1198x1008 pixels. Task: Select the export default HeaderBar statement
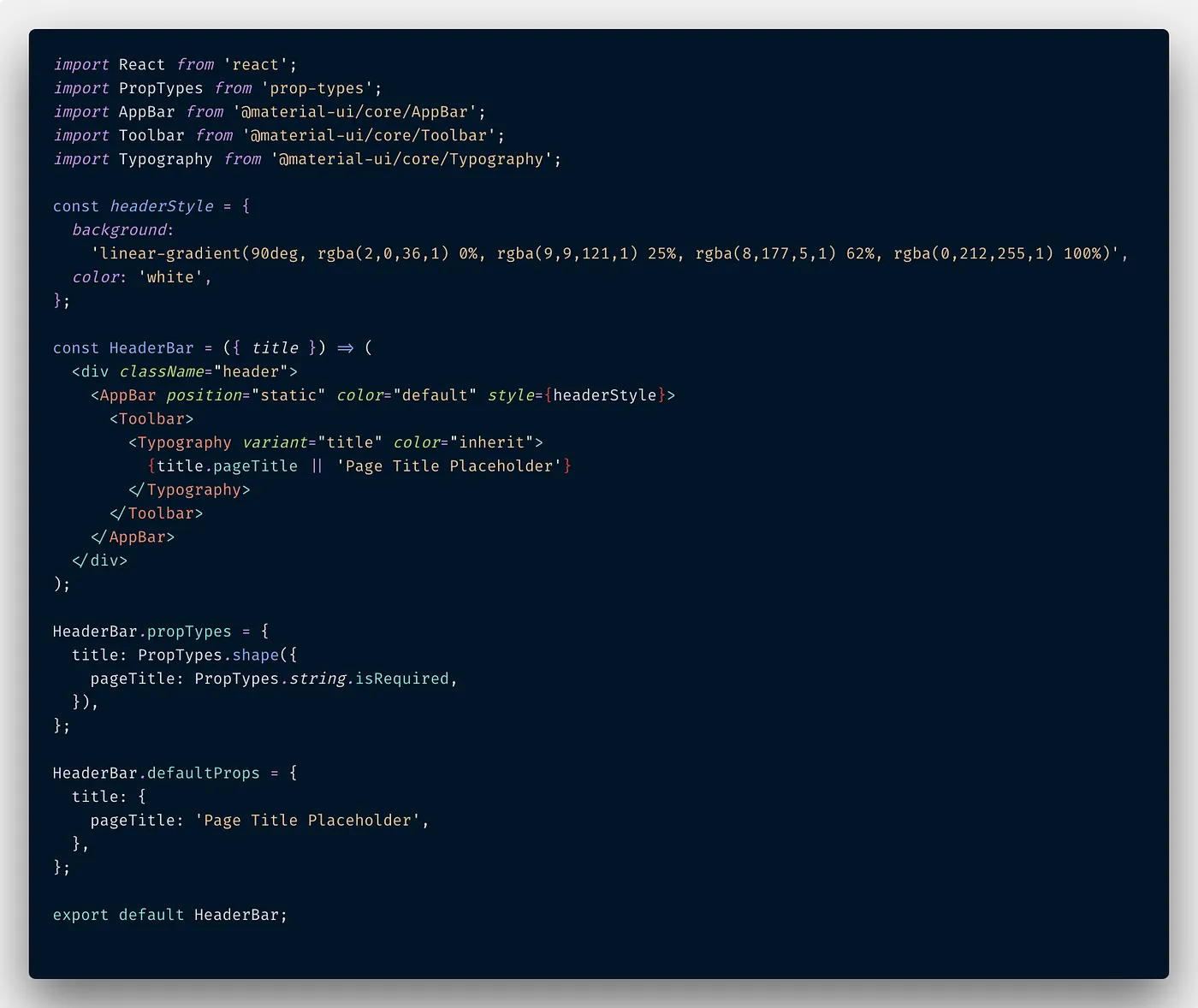coord(169,914)
